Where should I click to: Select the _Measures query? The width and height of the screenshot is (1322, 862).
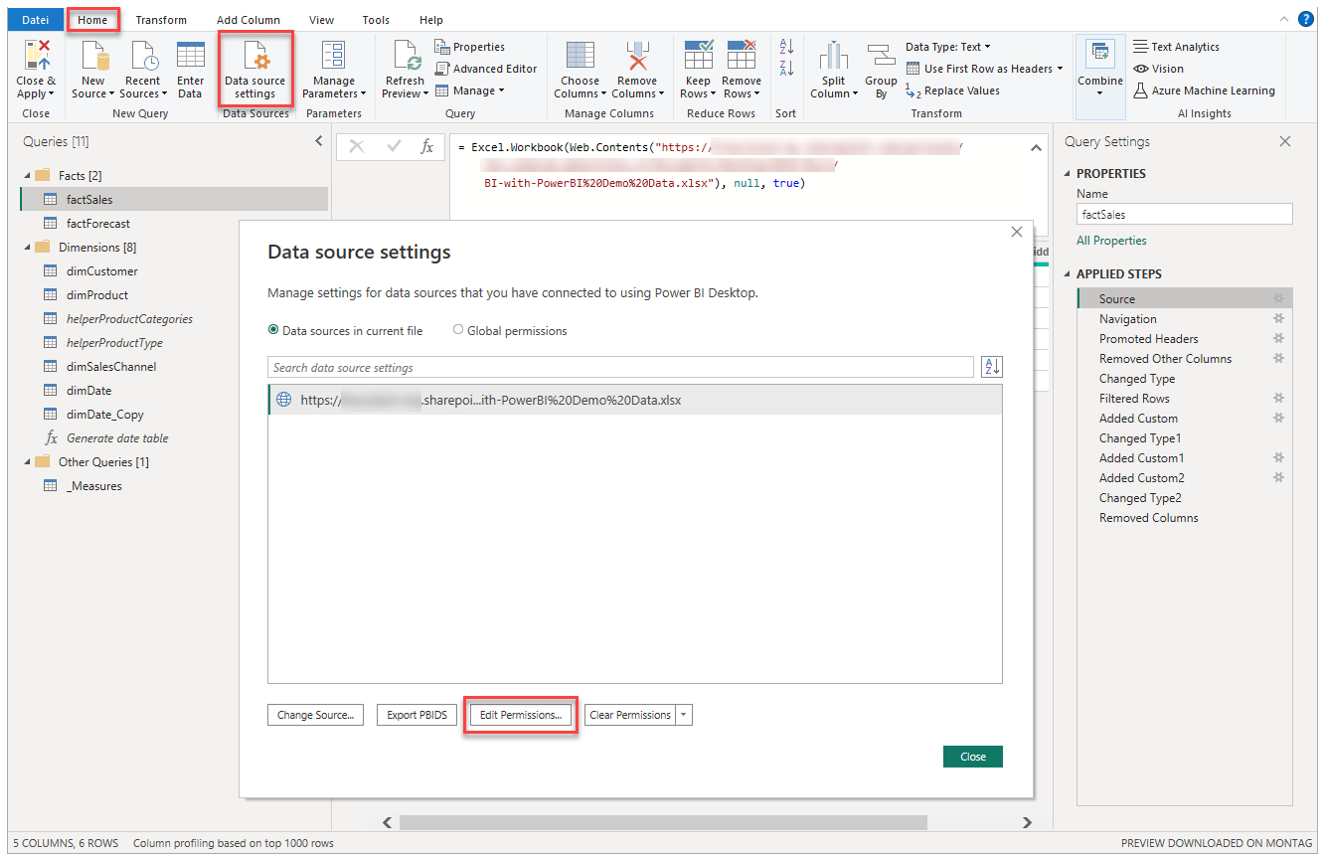pyautogui.click(x=94, y=486)
